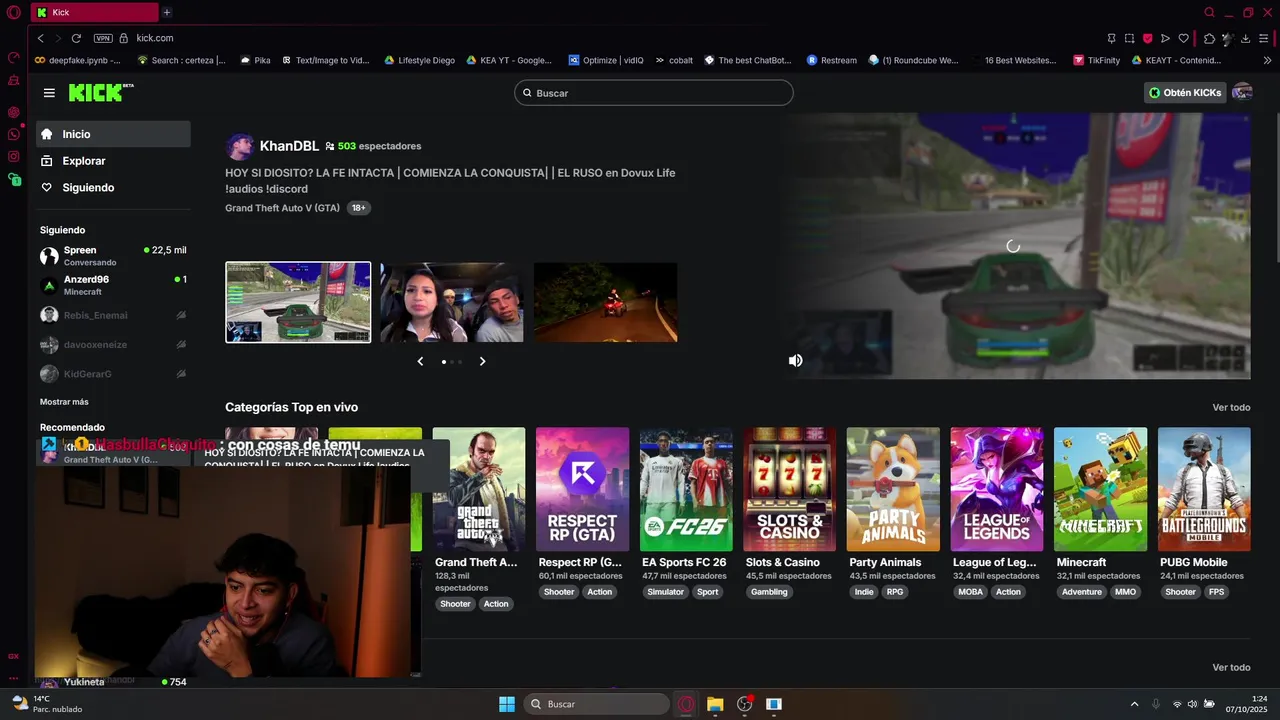Expand the list with Mostrar más
Viewport: 1280px width, 720px height.
pos(64,402)
